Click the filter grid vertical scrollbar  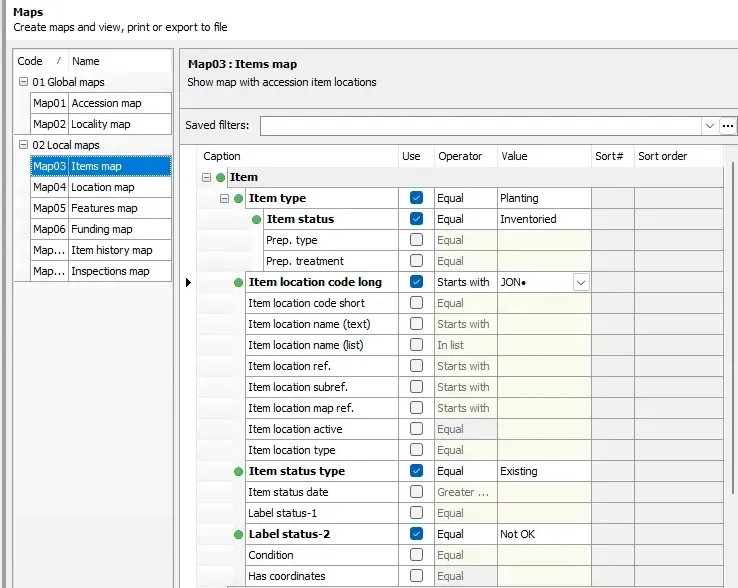pos(732,327)
